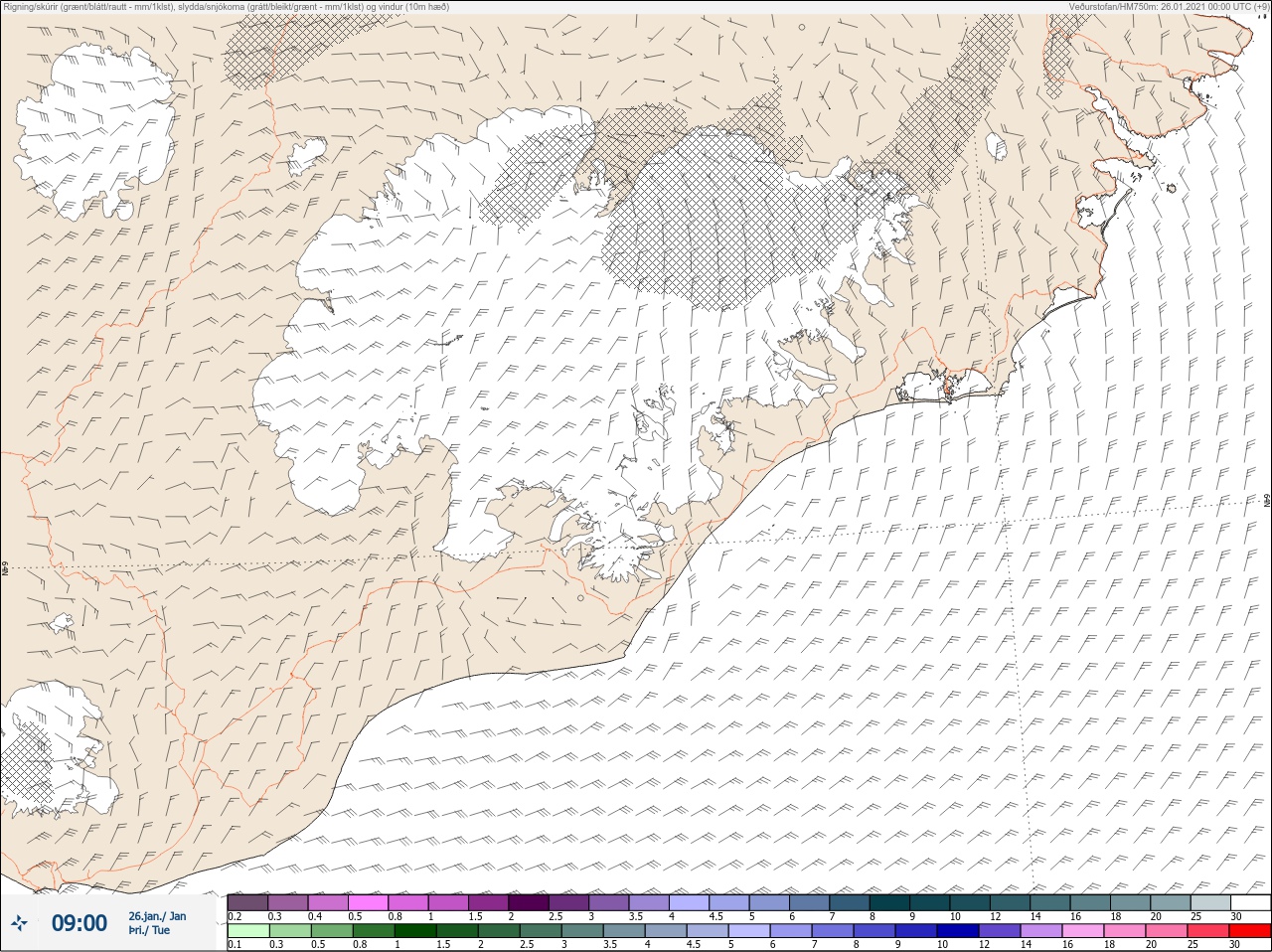Select pale green lower swatch between 0.1 and 0.3
Viewport: 1272px width, 952px height.
pos(248,931)
